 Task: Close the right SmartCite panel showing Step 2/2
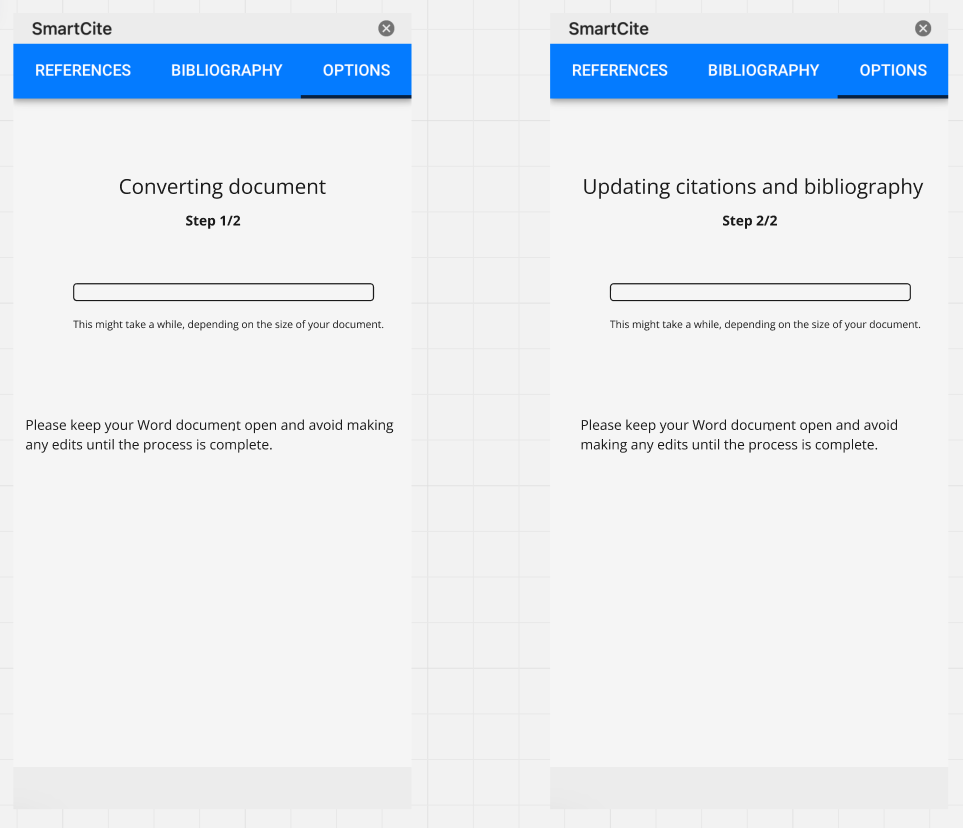click(x=923, y=28)
